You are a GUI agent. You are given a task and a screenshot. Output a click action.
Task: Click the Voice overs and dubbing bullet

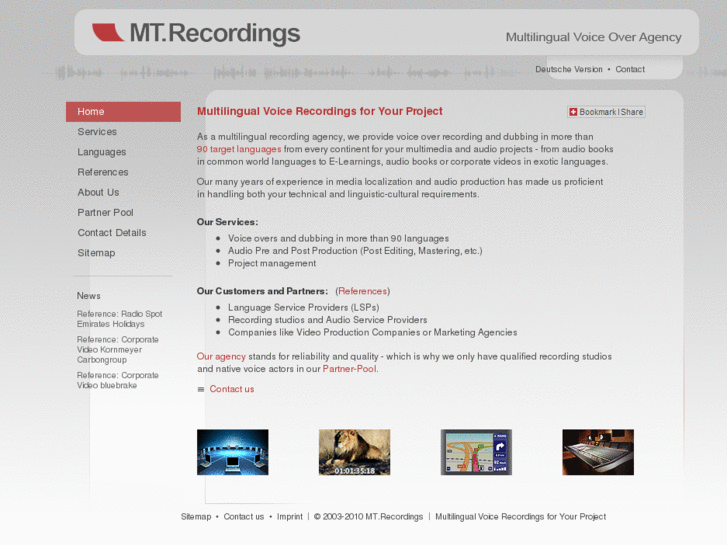(338, 238)
